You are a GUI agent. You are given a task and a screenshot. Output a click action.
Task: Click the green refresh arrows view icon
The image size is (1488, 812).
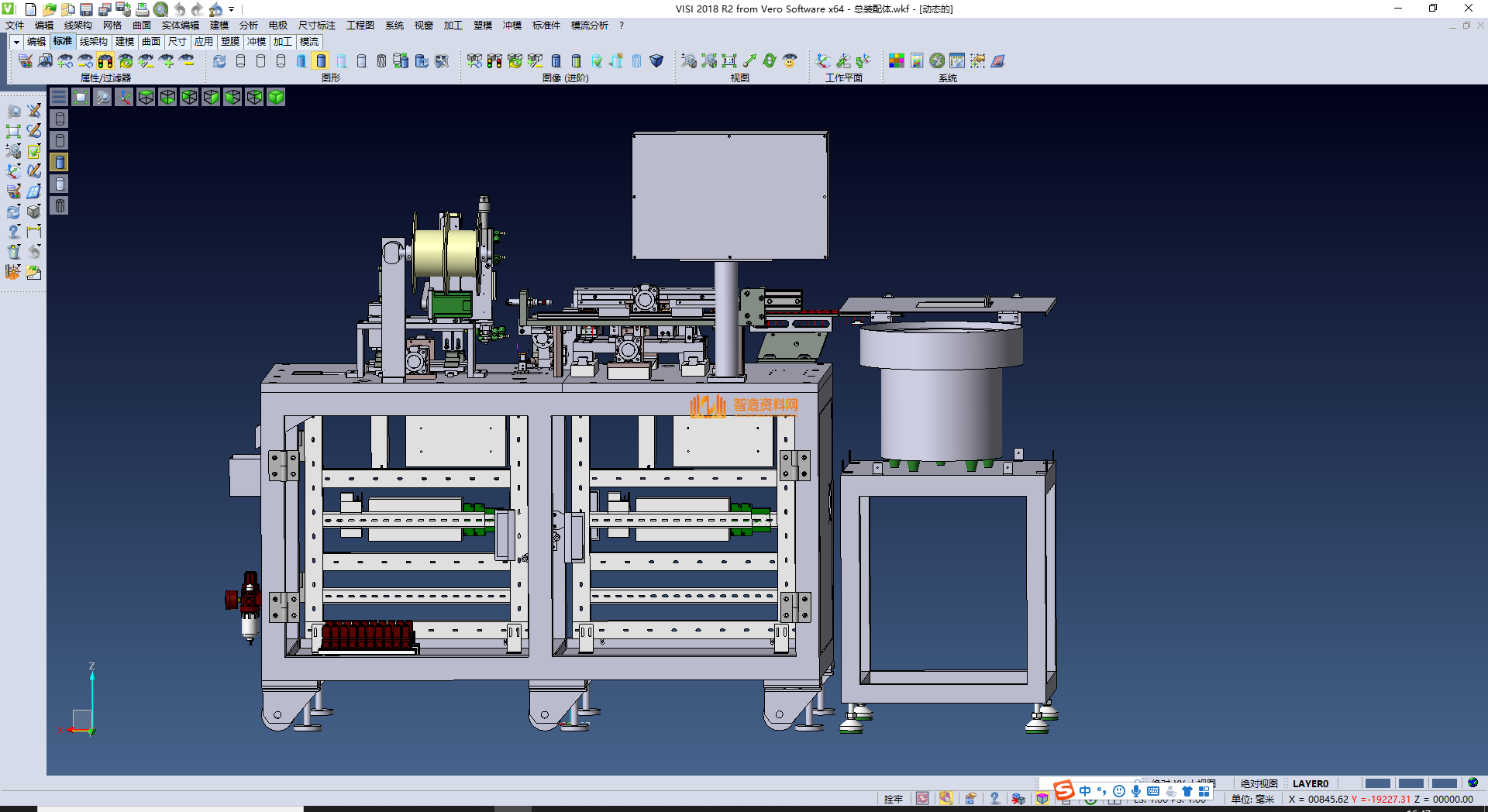770,60
